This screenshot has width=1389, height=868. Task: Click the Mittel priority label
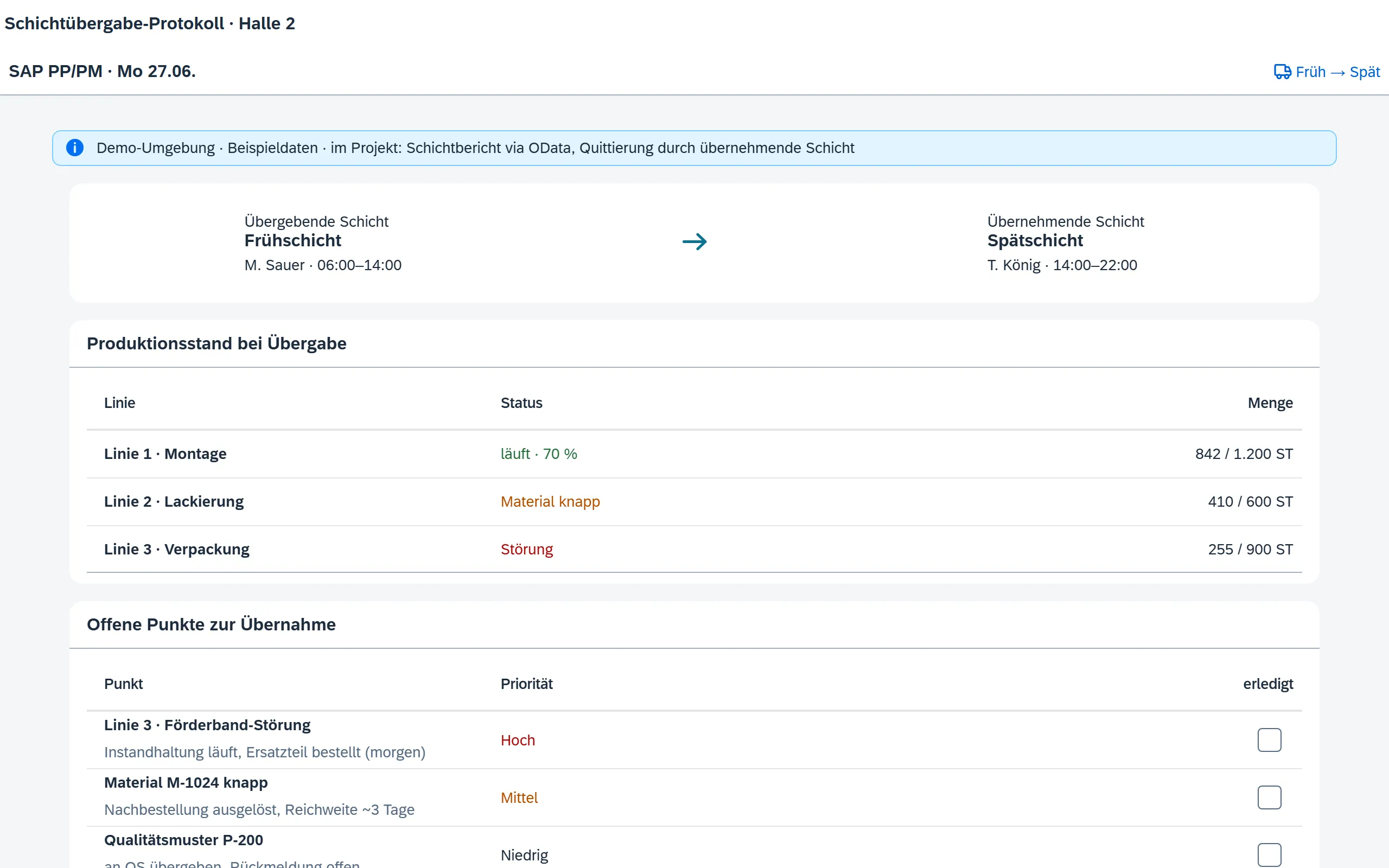point(519,798)
